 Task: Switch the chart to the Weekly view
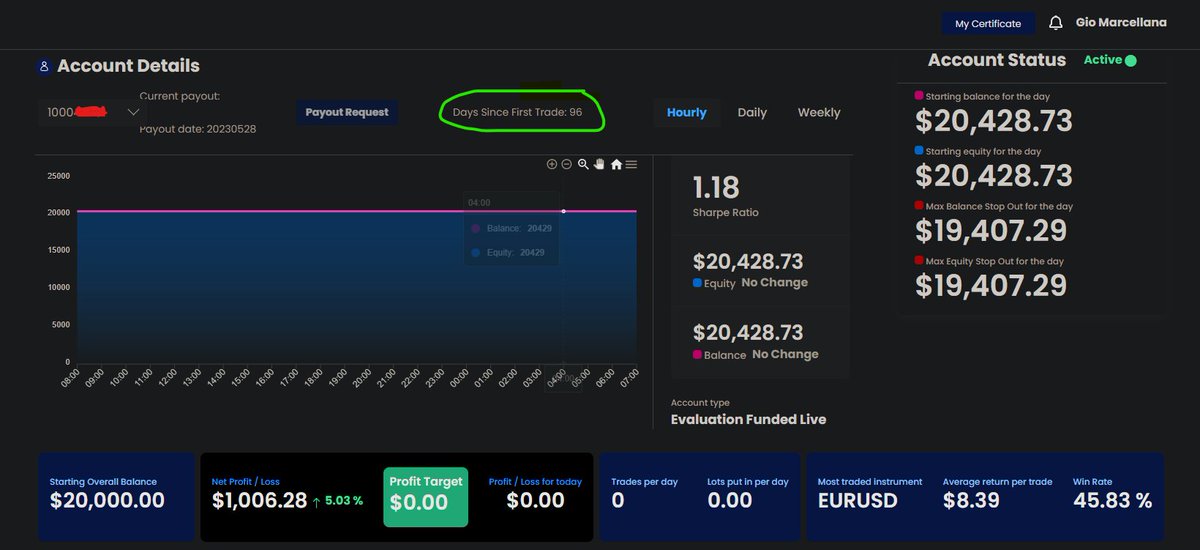[x=819, y=112]
